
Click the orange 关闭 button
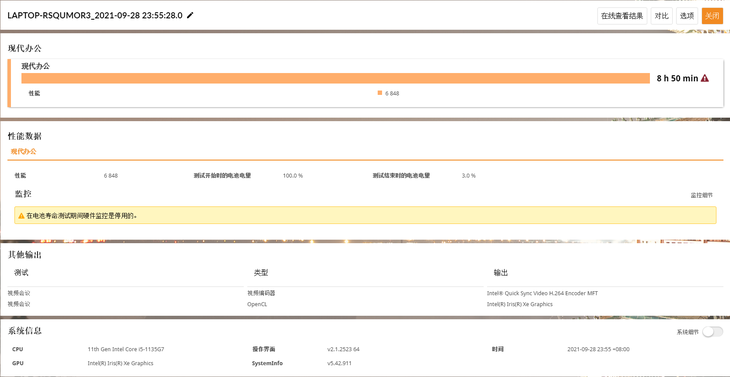pos(712,16)
